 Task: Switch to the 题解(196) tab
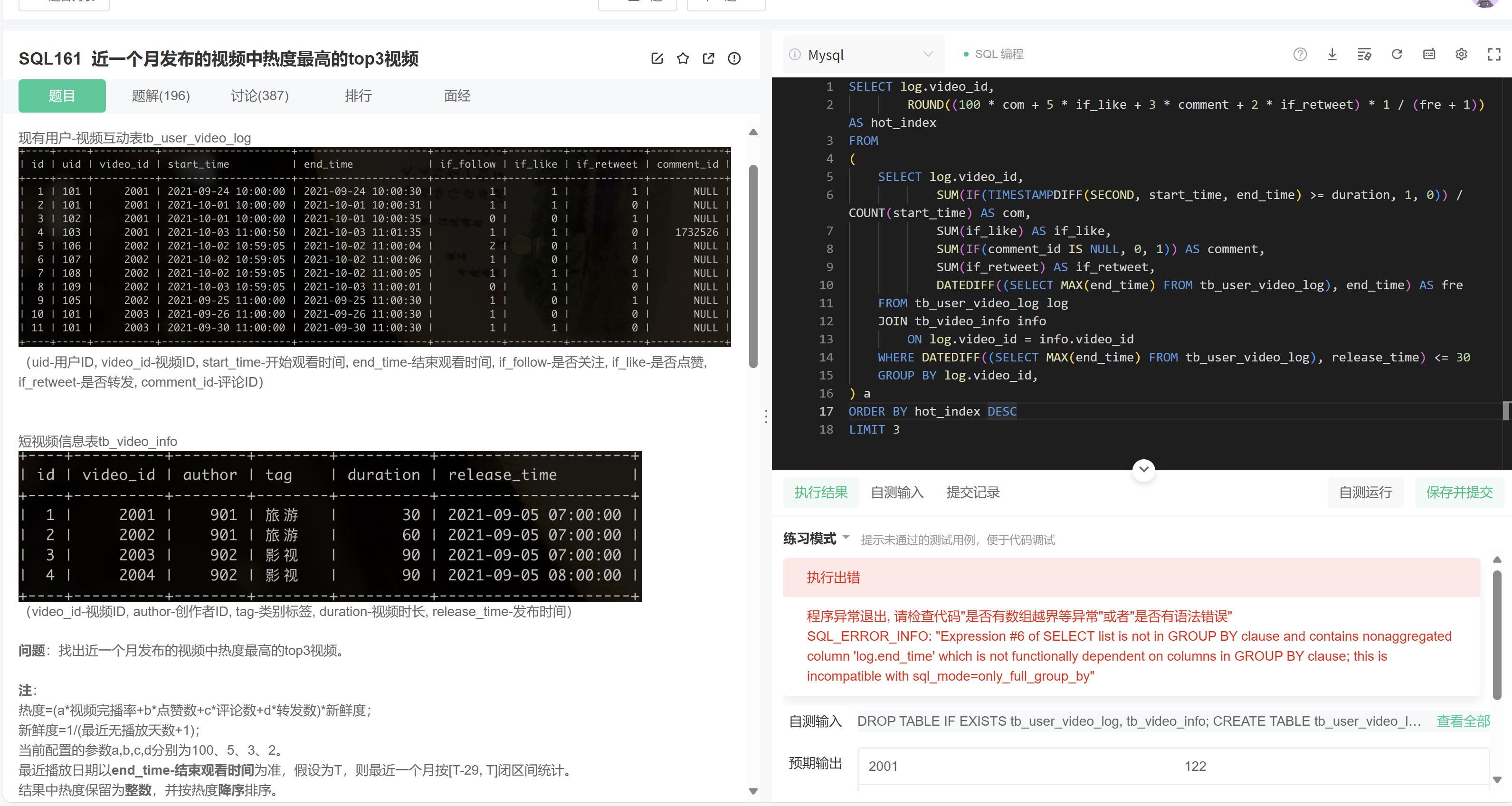coord(161,95)
